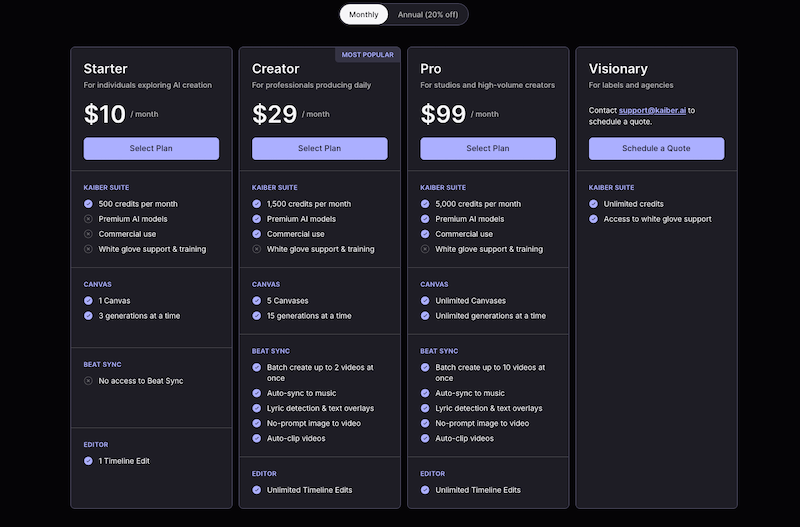800x527 pixels.
Task: Click check icon beside Creator No-prompt image to video
Action: (257, 423)
